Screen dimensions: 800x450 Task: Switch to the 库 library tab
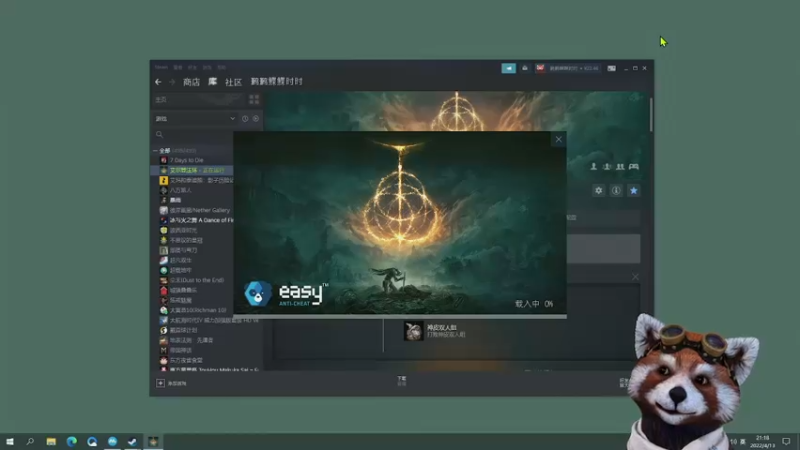pyautogui.click(x=212, y=82)
